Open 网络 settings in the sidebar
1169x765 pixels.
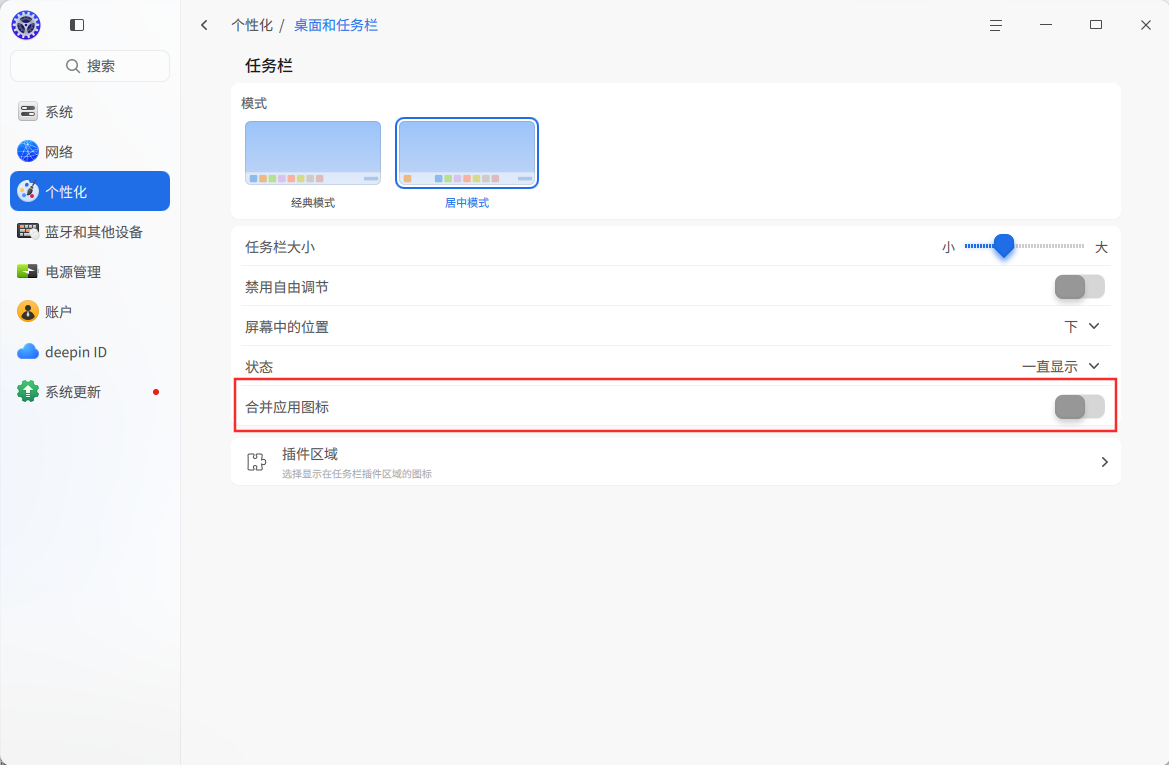point(90,151)
